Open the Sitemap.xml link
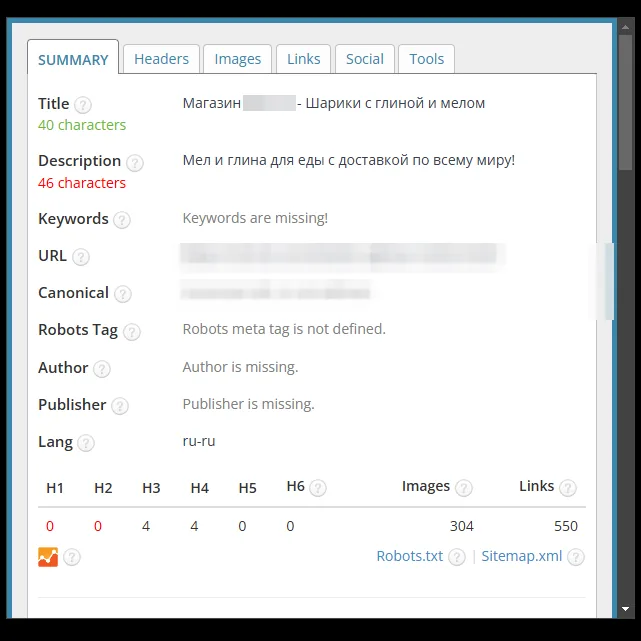This screenshot has height=641, width=641. click(522, 556)
